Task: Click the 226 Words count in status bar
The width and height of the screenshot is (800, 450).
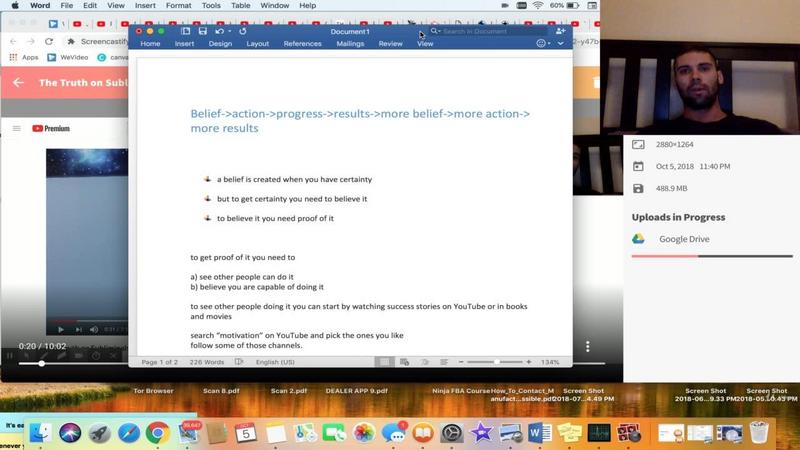Action: coord(207,362)
